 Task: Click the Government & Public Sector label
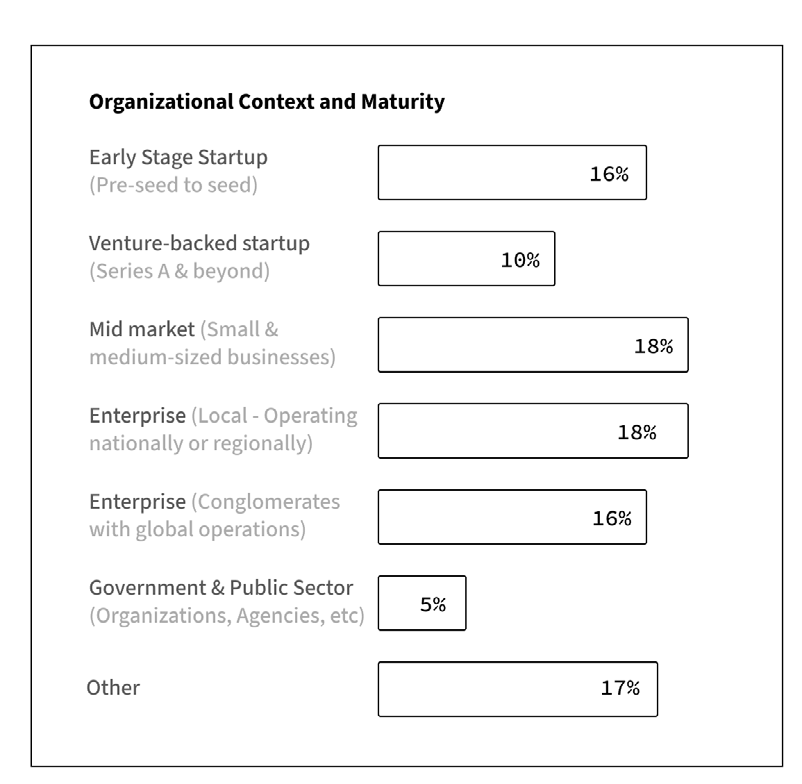click(x=221, y=588)
